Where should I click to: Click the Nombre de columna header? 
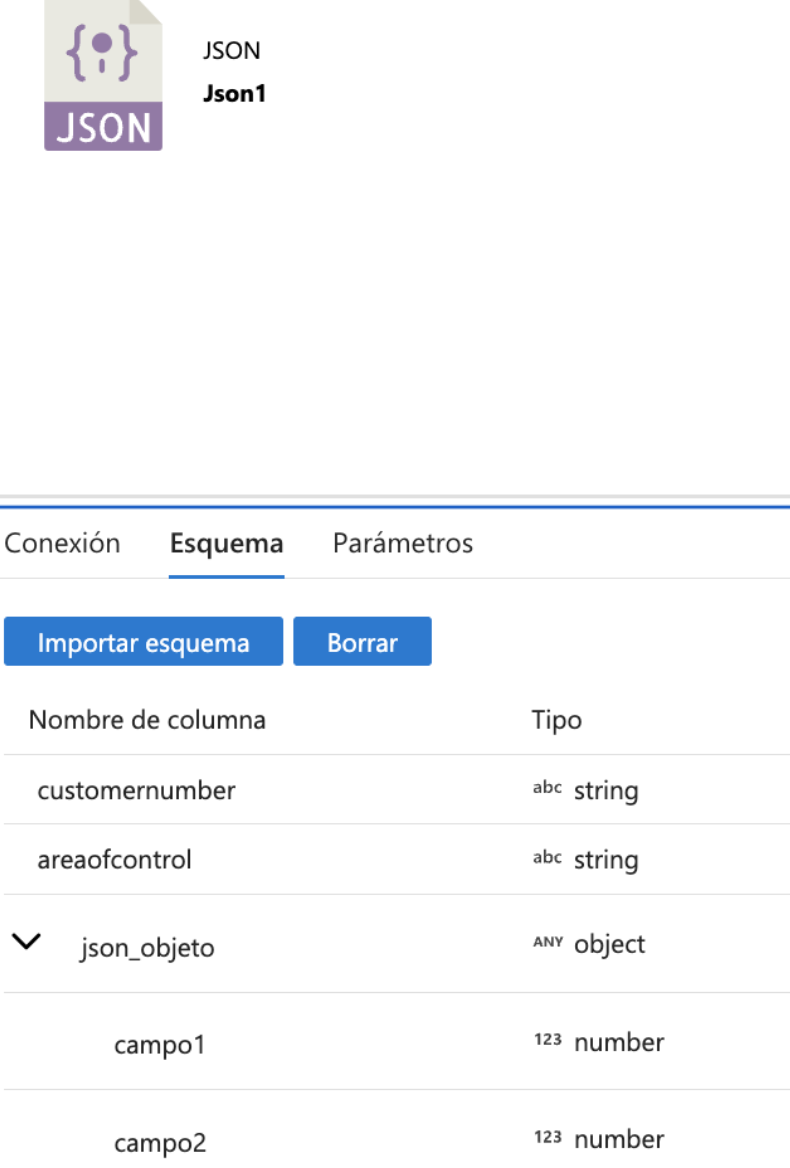click(147, 720)
